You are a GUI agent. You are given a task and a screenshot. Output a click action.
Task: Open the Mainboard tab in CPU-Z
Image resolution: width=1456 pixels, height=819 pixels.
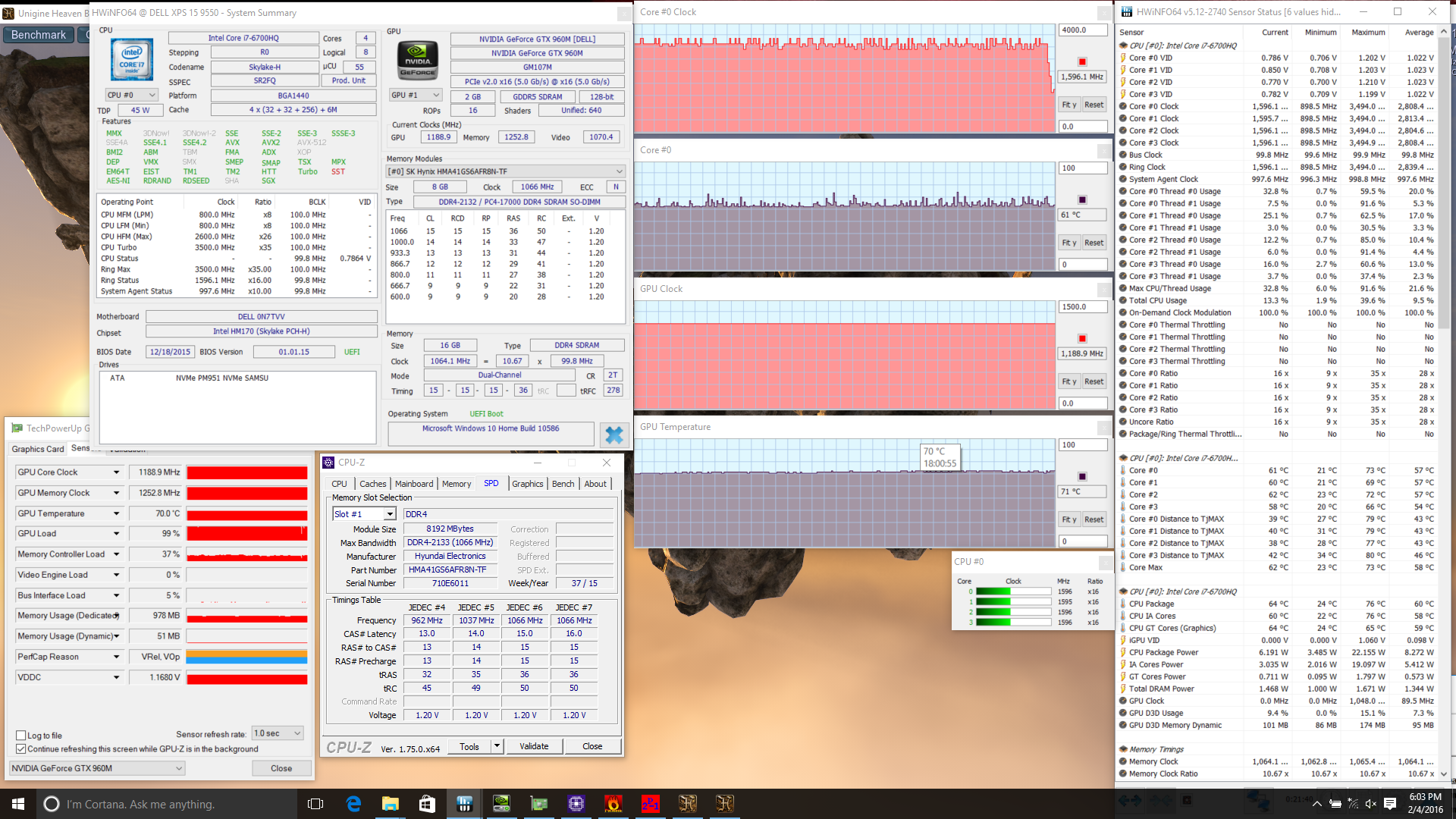coord(414,484)
